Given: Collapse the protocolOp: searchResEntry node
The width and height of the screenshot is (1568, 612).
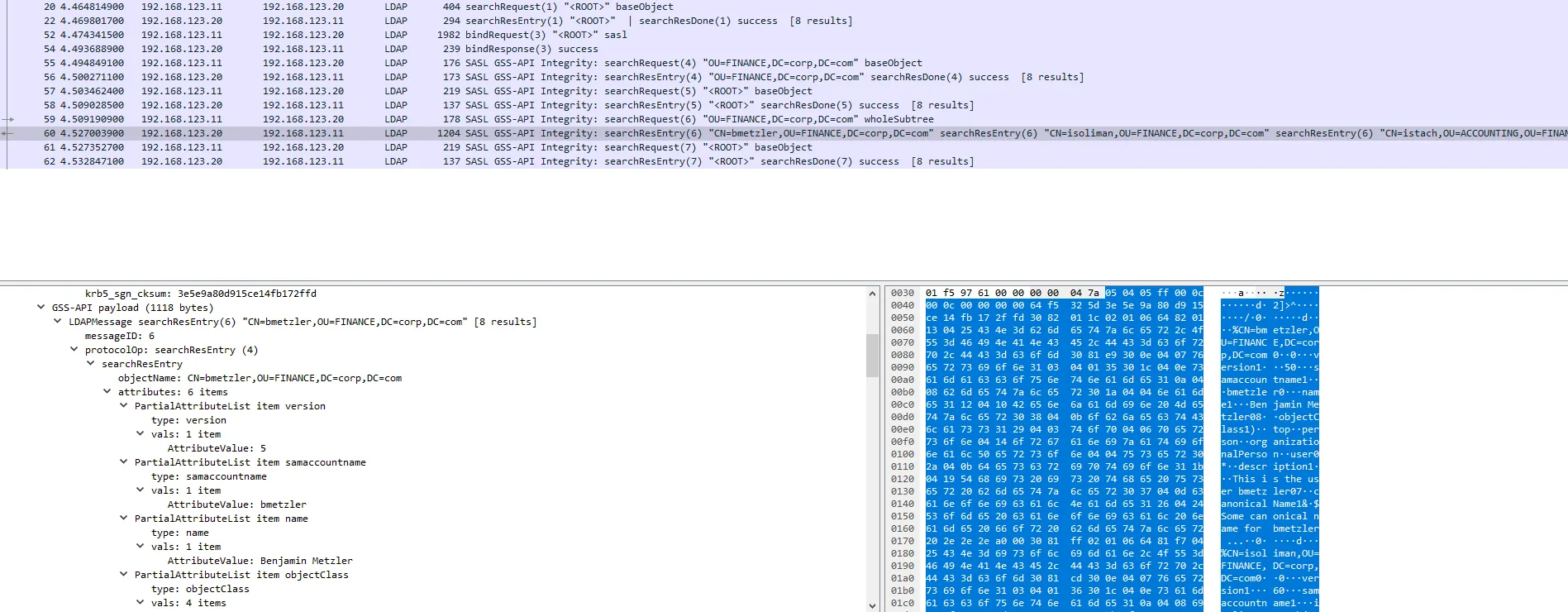Looking at the screenshot, I should pyautogui.click(x=74, y=350).
